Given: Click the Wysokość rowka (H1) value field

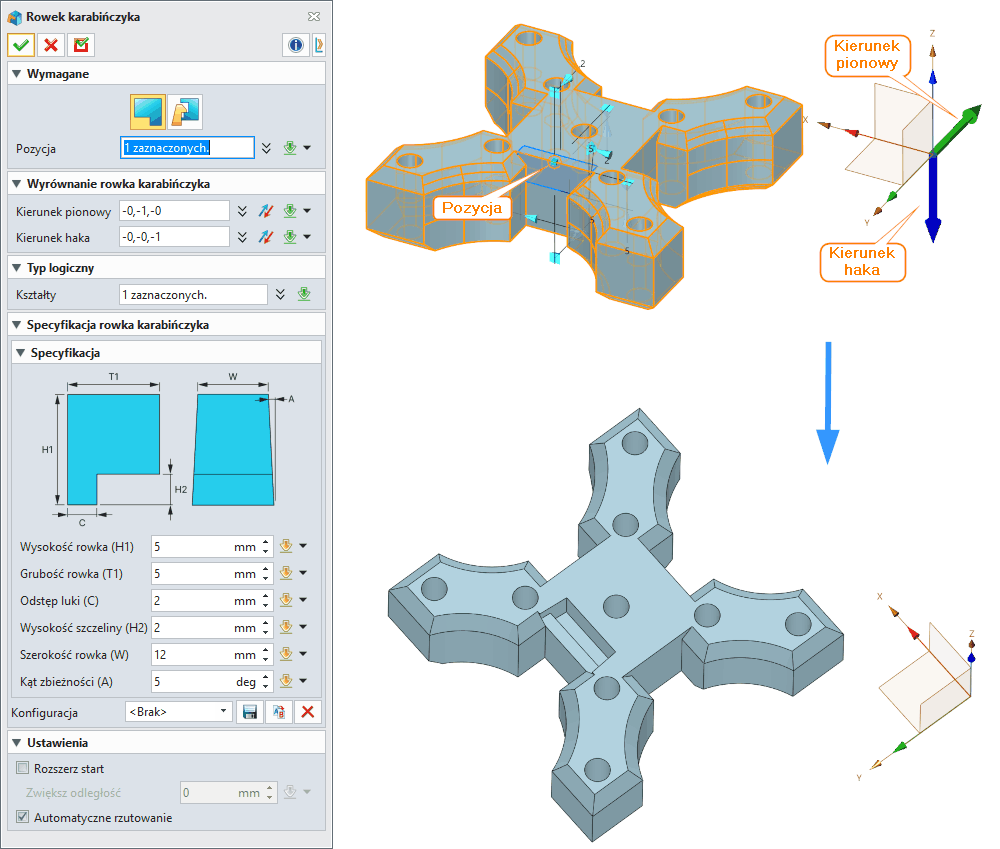Looking at the screenshot, I should pyautogui.click(x=192, y=547).
